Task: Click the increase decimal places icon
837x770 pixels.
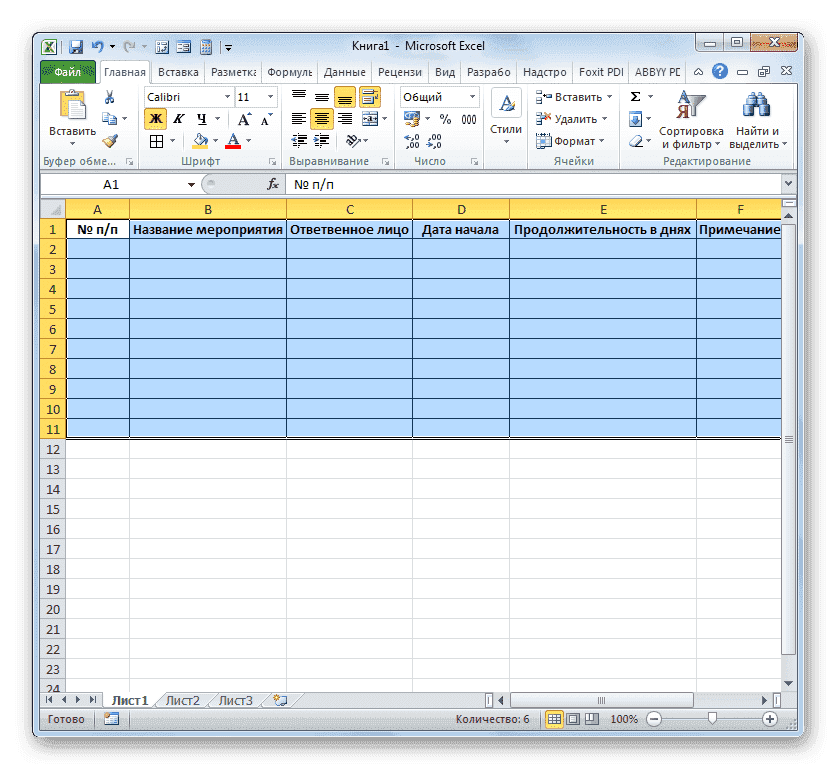Action: pyautogui.click(x=411, y=141)
